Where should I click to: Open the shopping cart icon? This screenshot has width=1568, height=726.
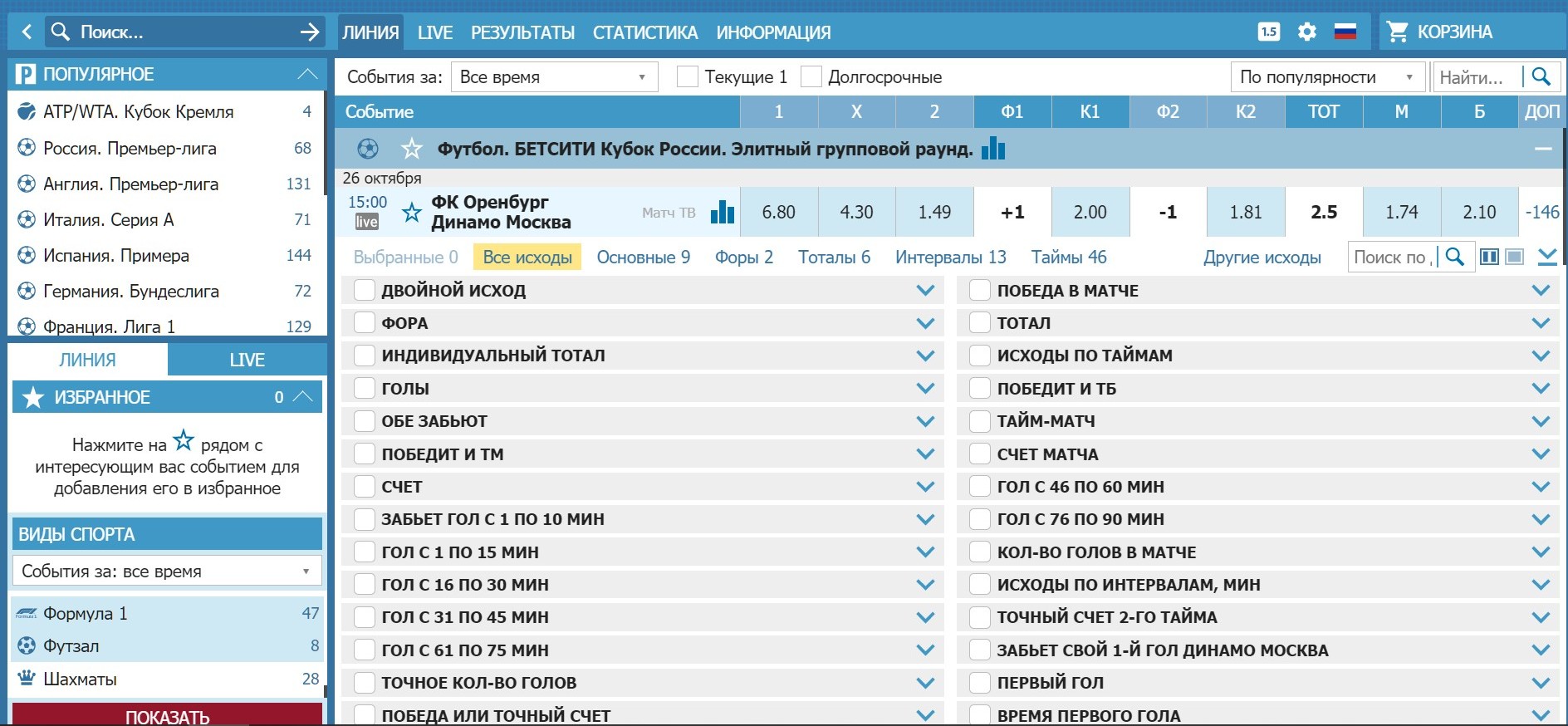[x=1398, y=32]
